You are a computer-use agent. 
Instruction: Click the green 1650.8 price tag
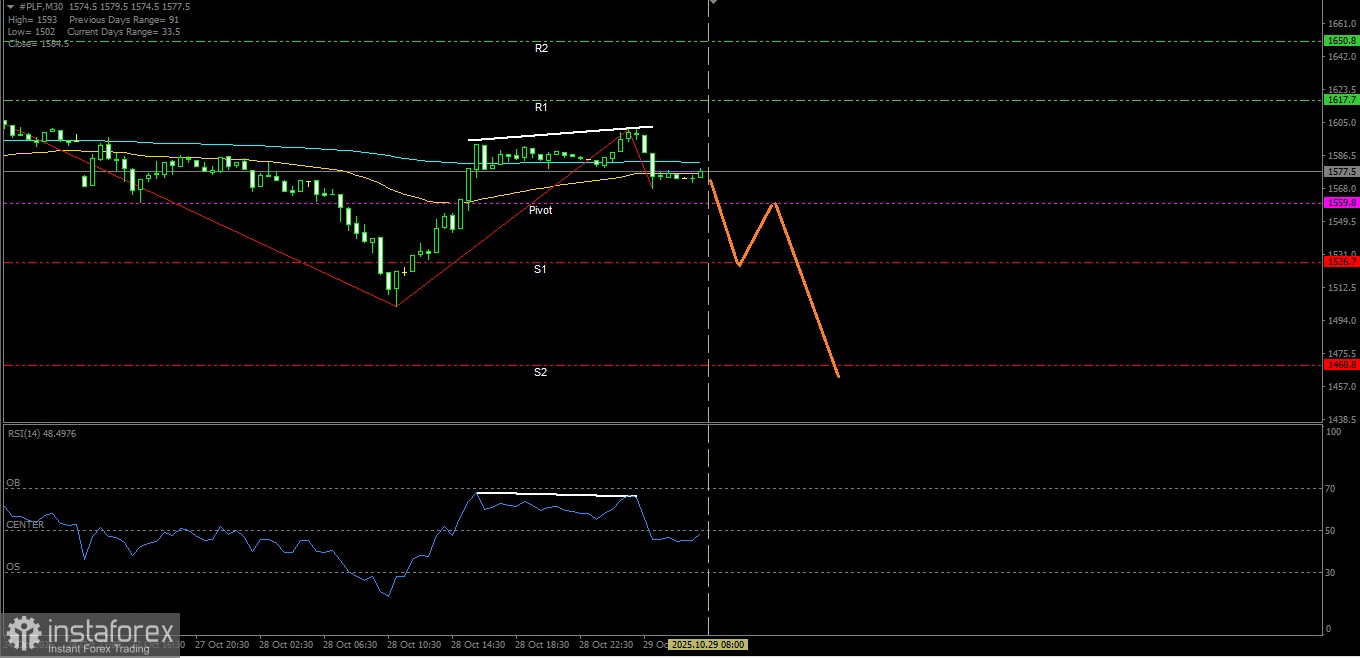coord(1340,41)
